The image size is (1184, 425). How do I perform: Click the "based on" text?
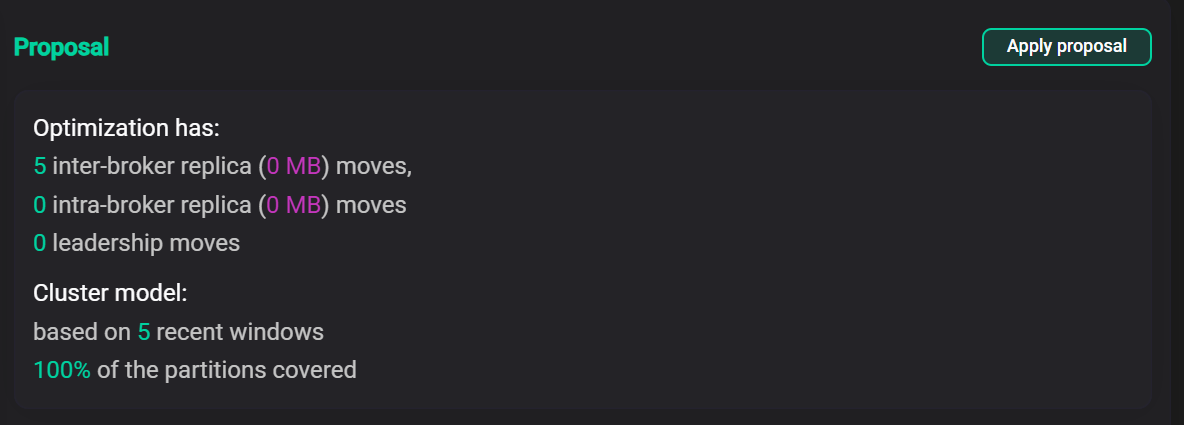point(82,332)
